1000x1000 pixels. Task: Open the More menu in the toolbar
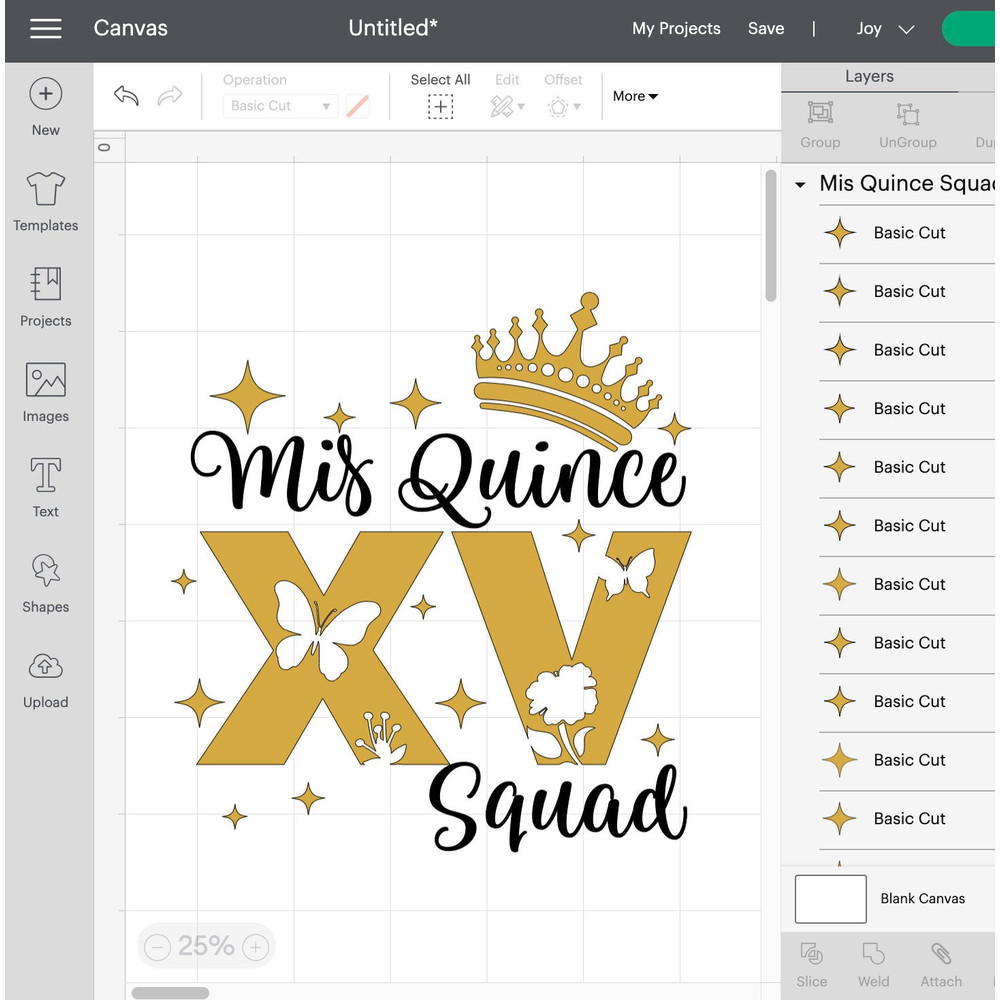tap(634, 96)
